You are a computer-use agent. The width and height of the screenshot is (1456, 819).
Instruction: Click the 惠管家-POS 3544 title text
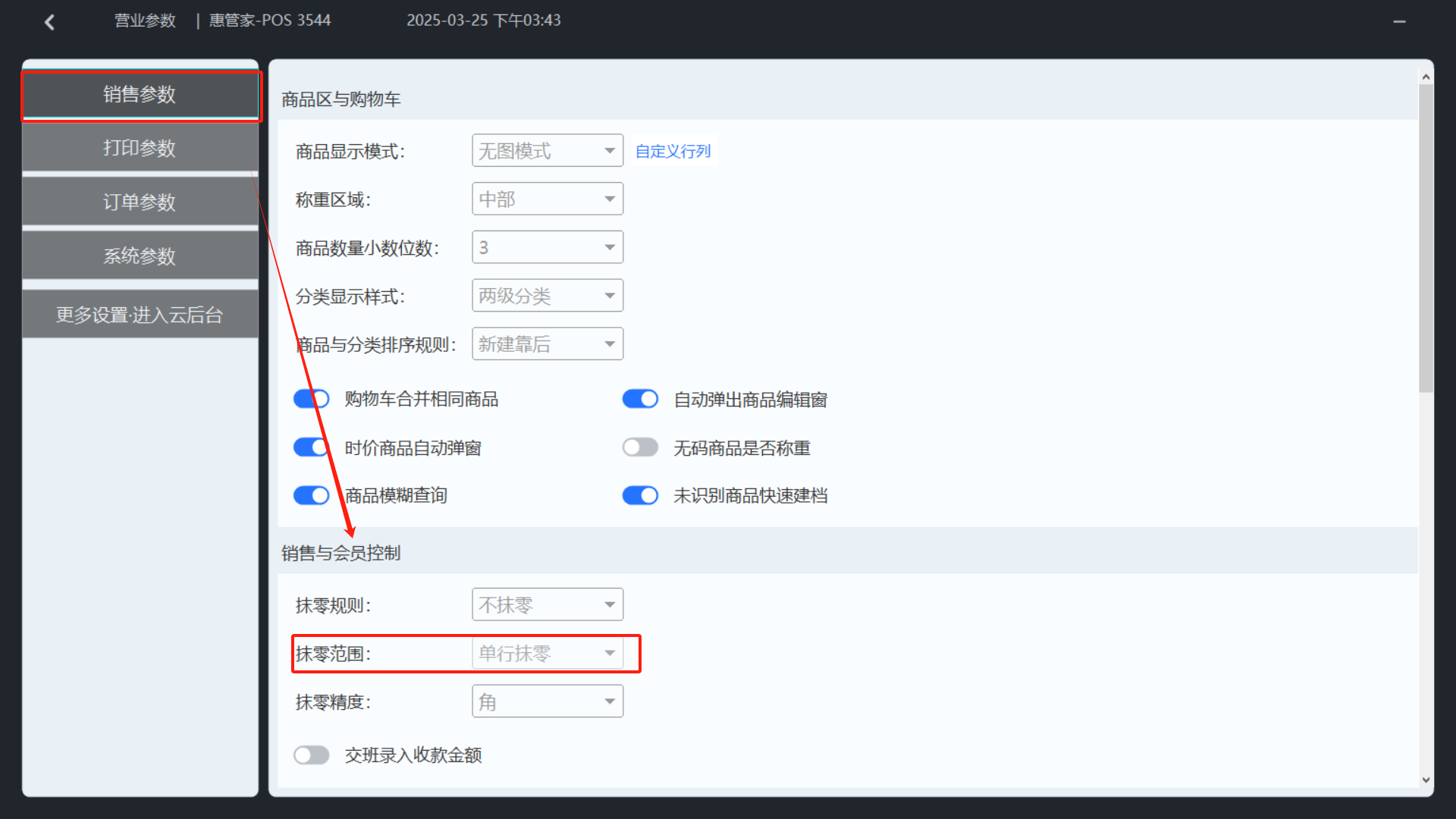270,20
